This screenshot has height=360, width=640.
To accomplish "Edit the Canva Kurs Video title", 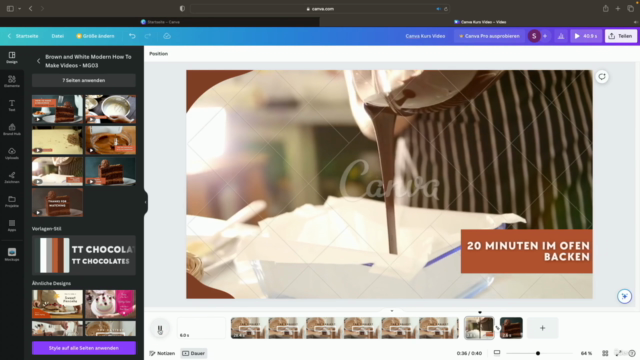I will pos(425,36).
